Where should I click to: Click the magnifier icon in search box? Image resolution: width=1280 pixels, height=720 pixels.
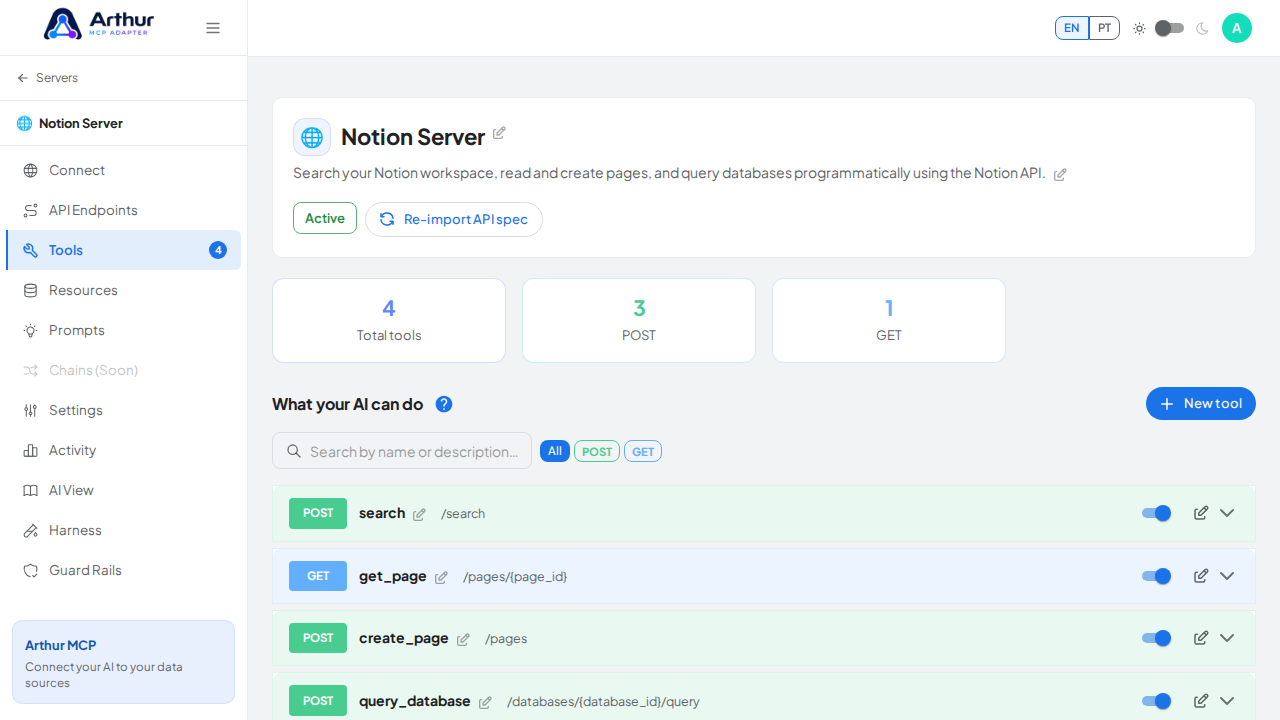click(294, 451)
